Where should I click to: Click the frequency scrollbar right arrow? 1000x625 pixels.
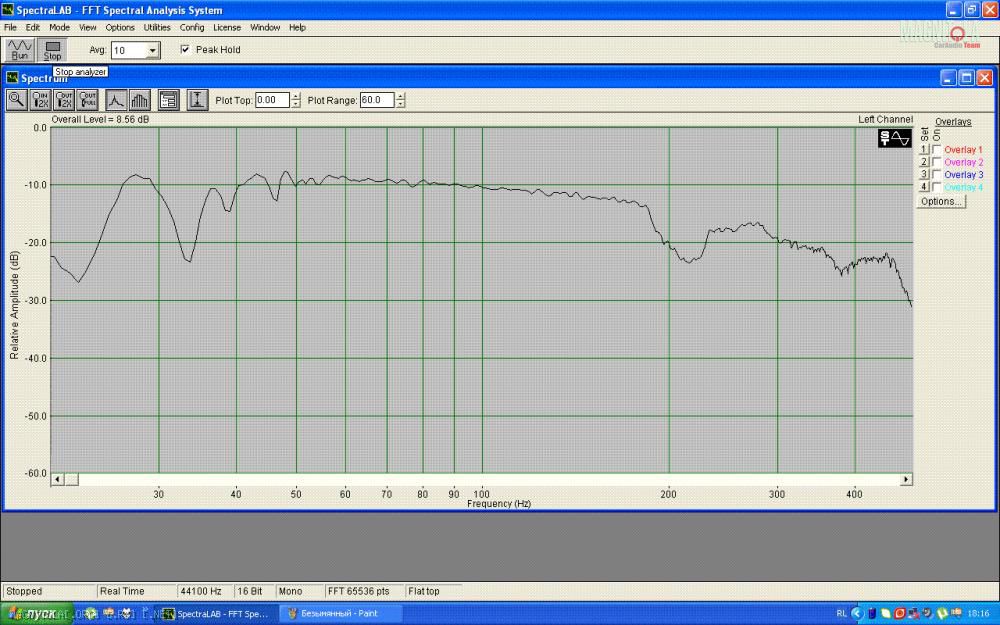(x=906, y=480)
